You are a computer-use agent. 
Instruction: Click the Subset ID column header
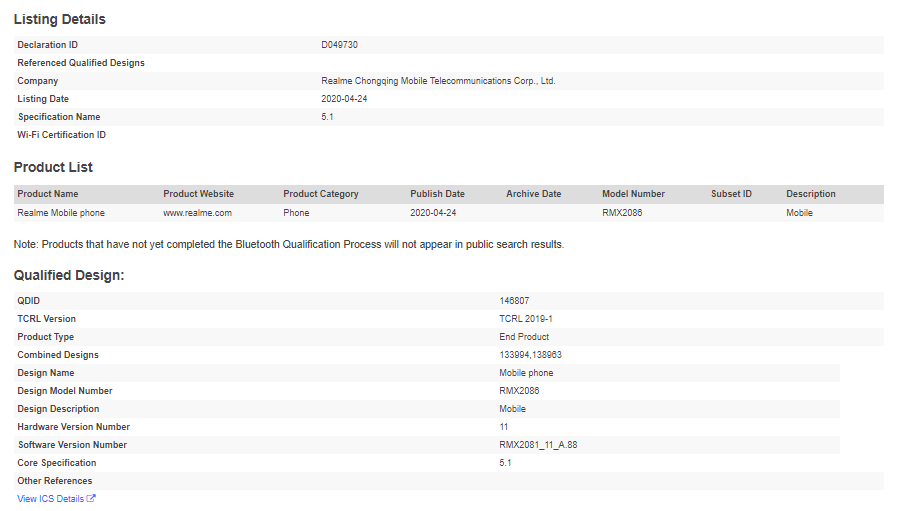(x=731, y=194)
